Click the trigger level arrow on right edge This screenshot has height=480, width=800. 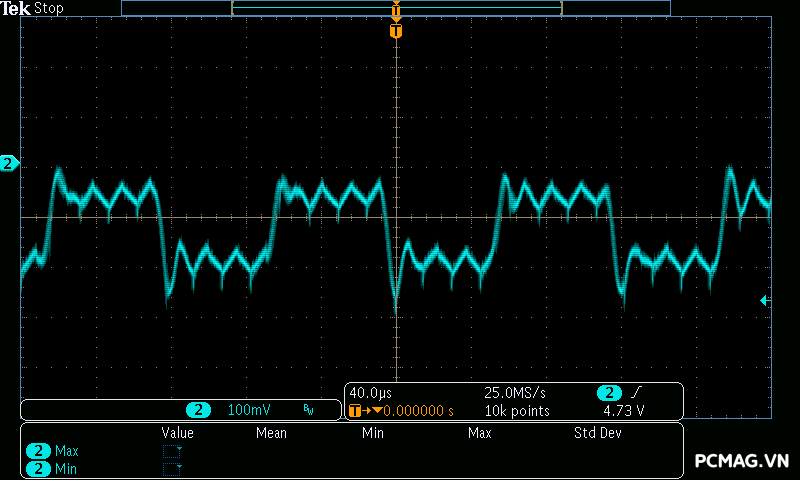click(765, 300)
